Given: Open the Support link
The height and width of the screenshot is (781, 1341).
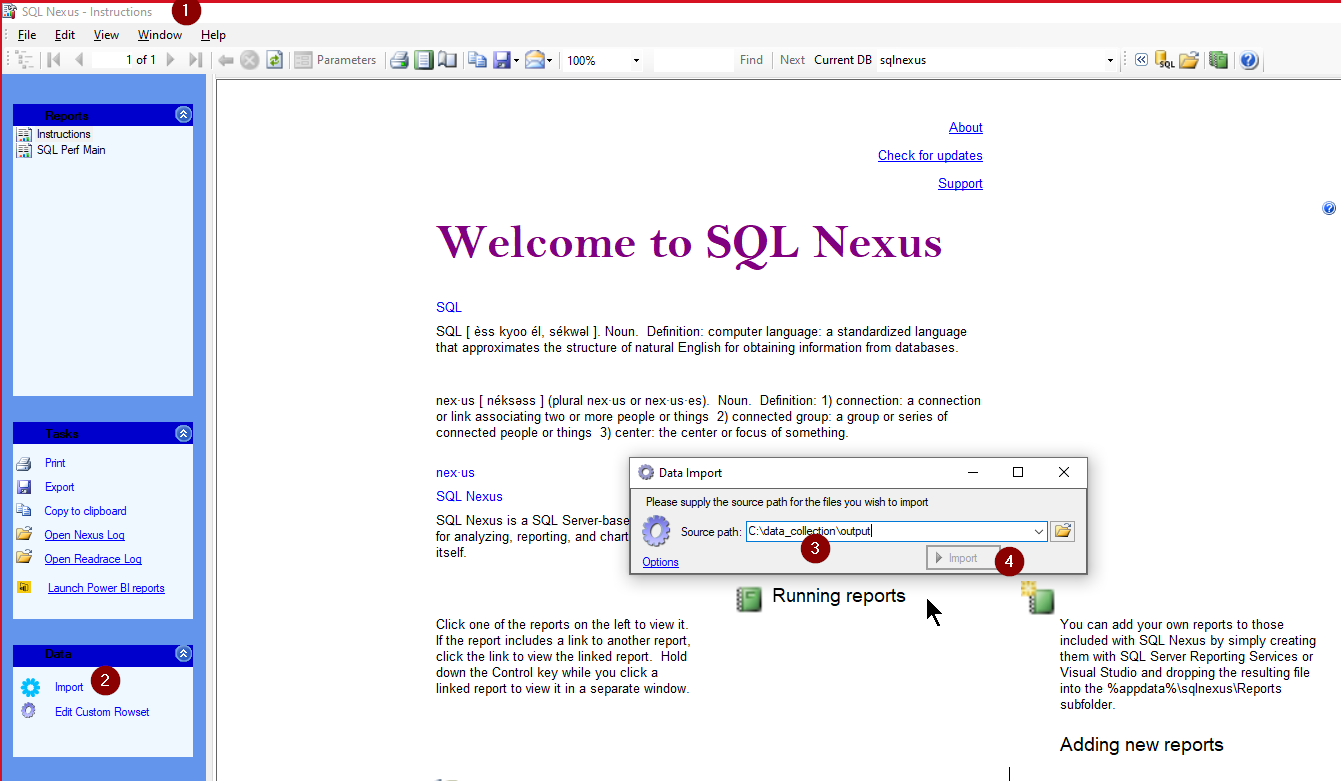Looking at the screenshot, I should (x=960, y=183).
